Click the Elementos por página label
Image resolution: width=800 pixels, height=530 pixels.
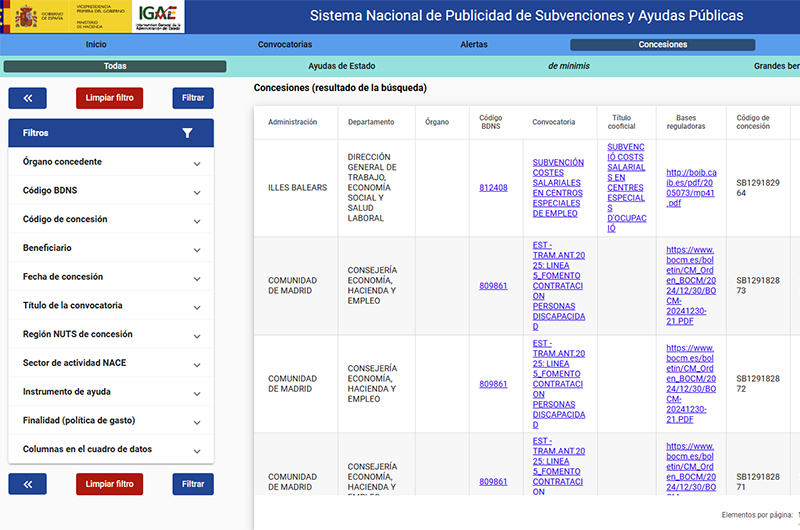tap(757, 515)
